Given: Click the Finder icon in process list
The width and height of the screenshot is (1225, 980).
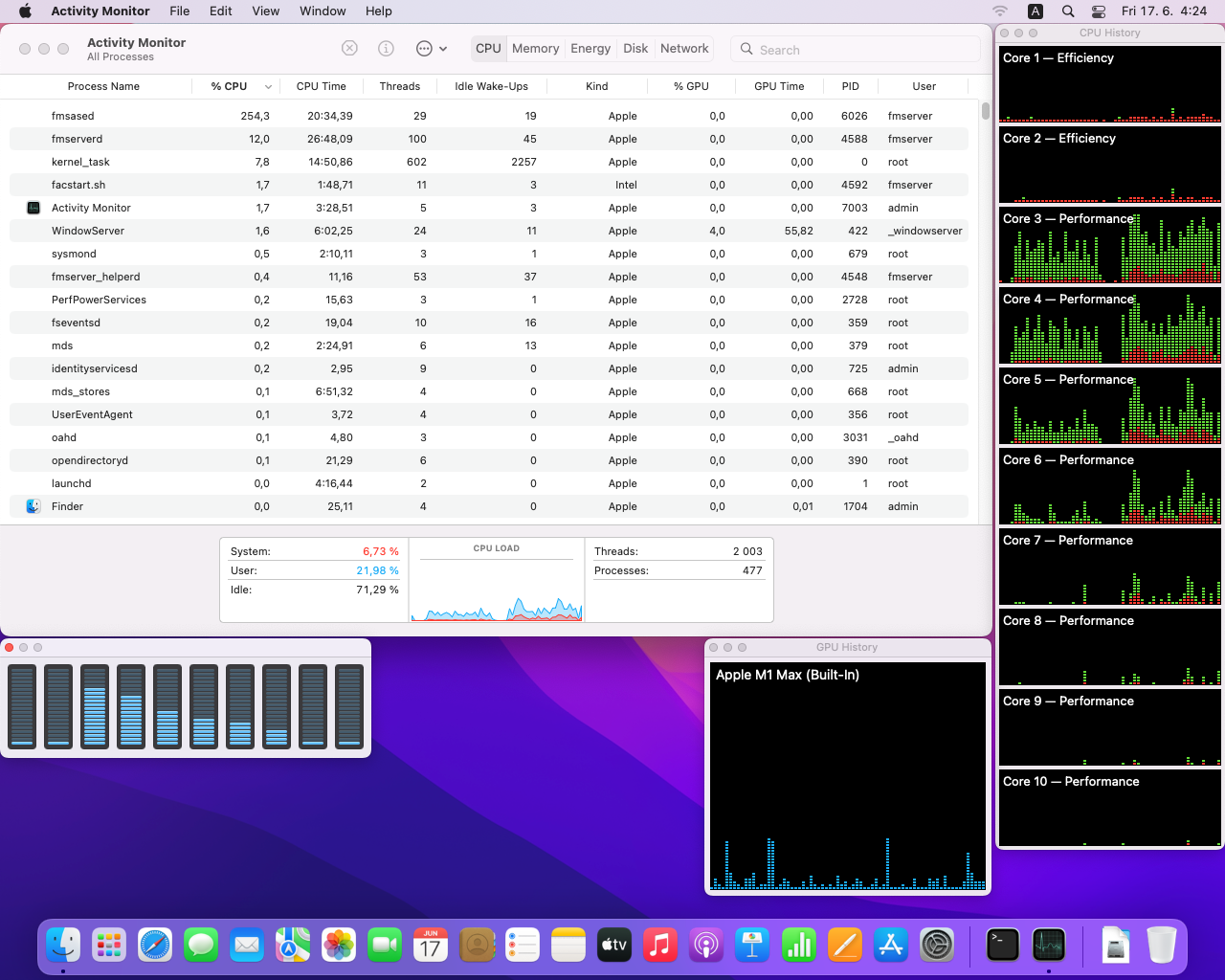Looking at the screenshot, I should coord(33,506).
